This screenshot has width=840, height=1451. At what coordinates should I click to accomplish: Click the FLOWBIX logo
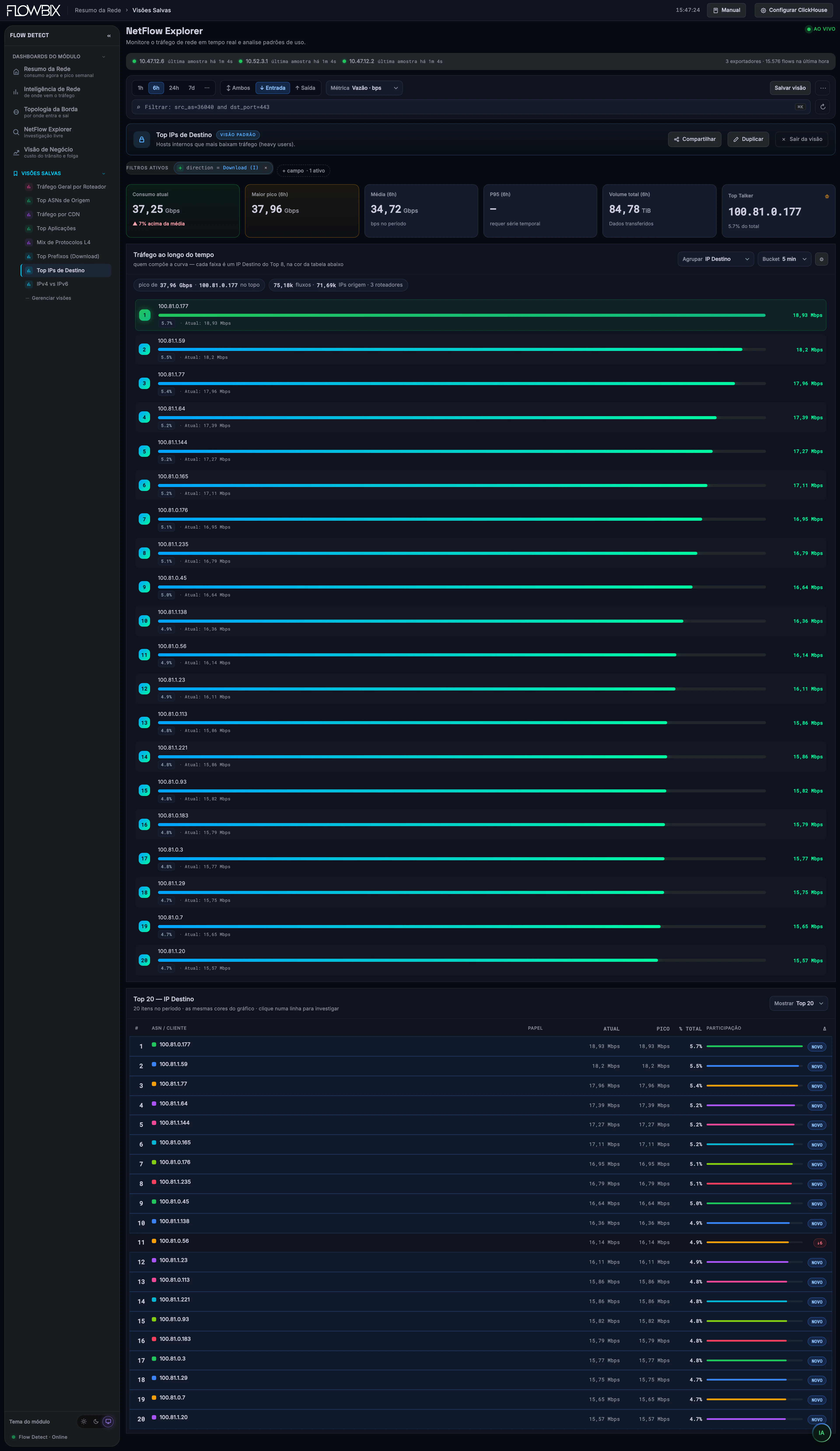point(33,10)
